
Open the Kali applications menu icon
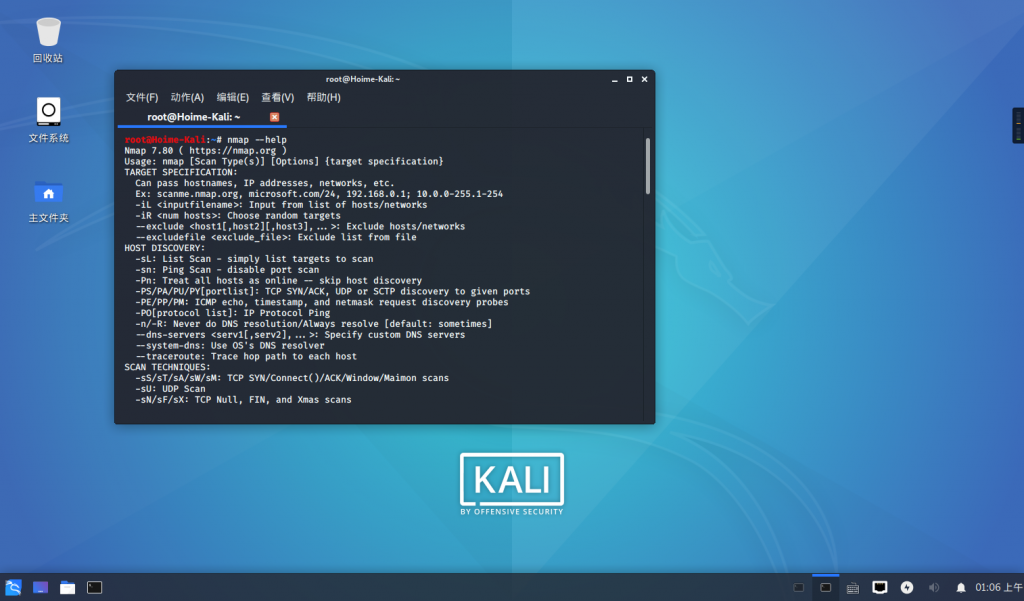[13, 587]
